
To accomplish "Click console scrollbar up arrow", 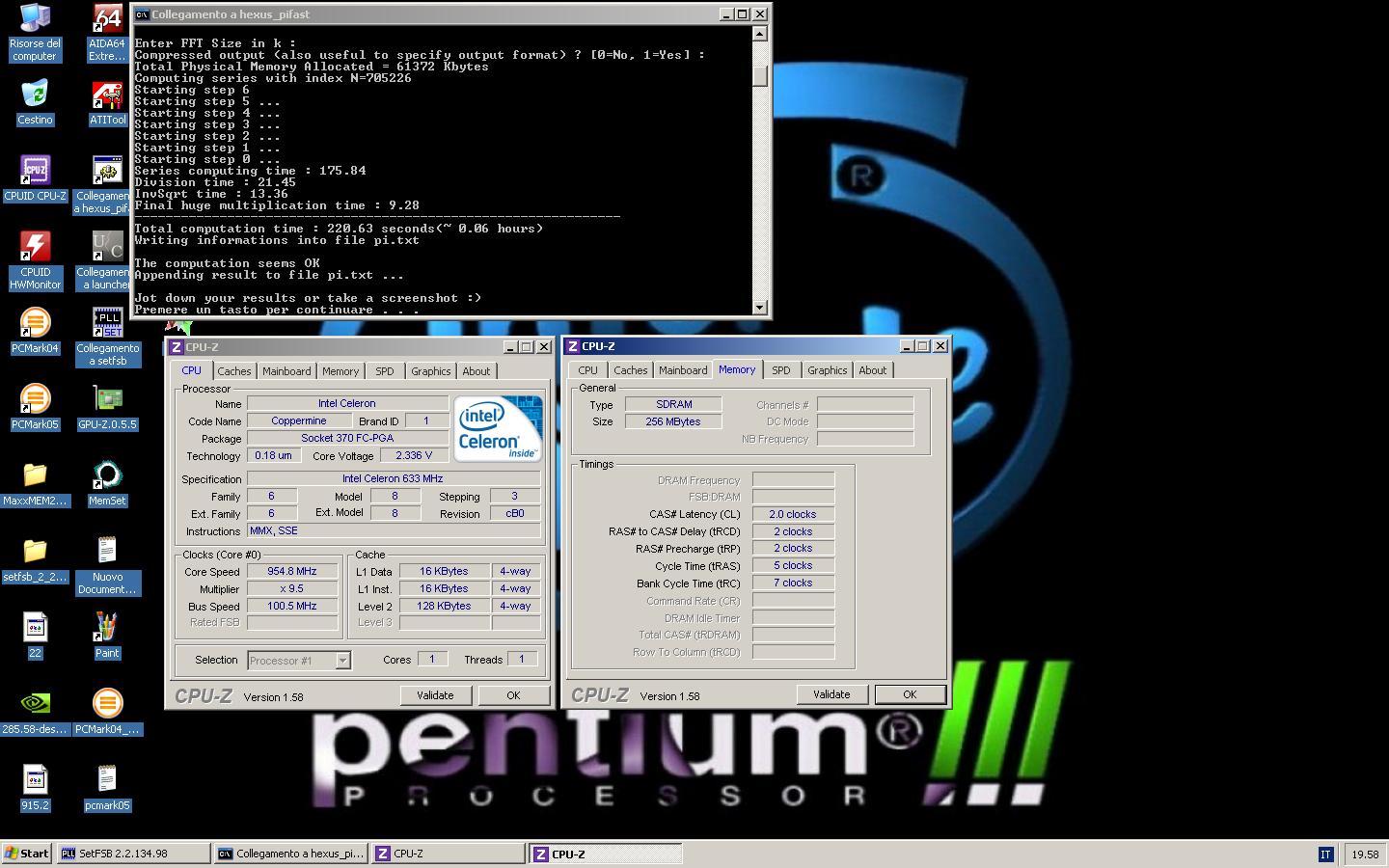I will point(760,34).
